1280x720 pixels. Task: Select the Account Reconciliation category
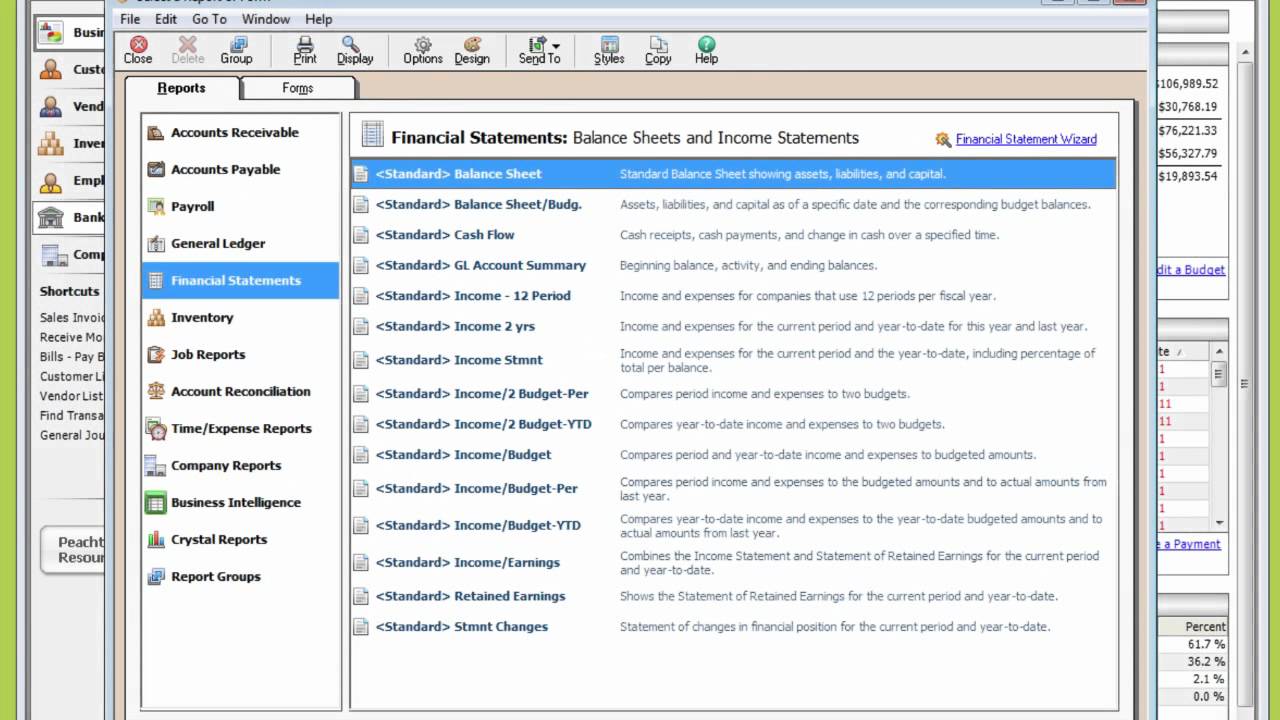[x=240, y=391]
